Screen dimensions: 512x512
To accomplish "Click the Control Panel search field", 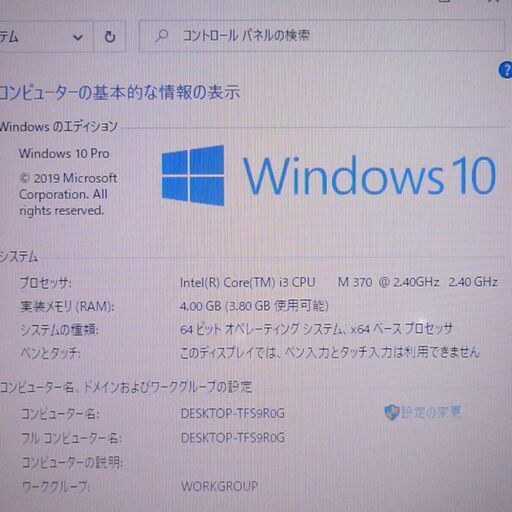I will (x=322, y=35).
